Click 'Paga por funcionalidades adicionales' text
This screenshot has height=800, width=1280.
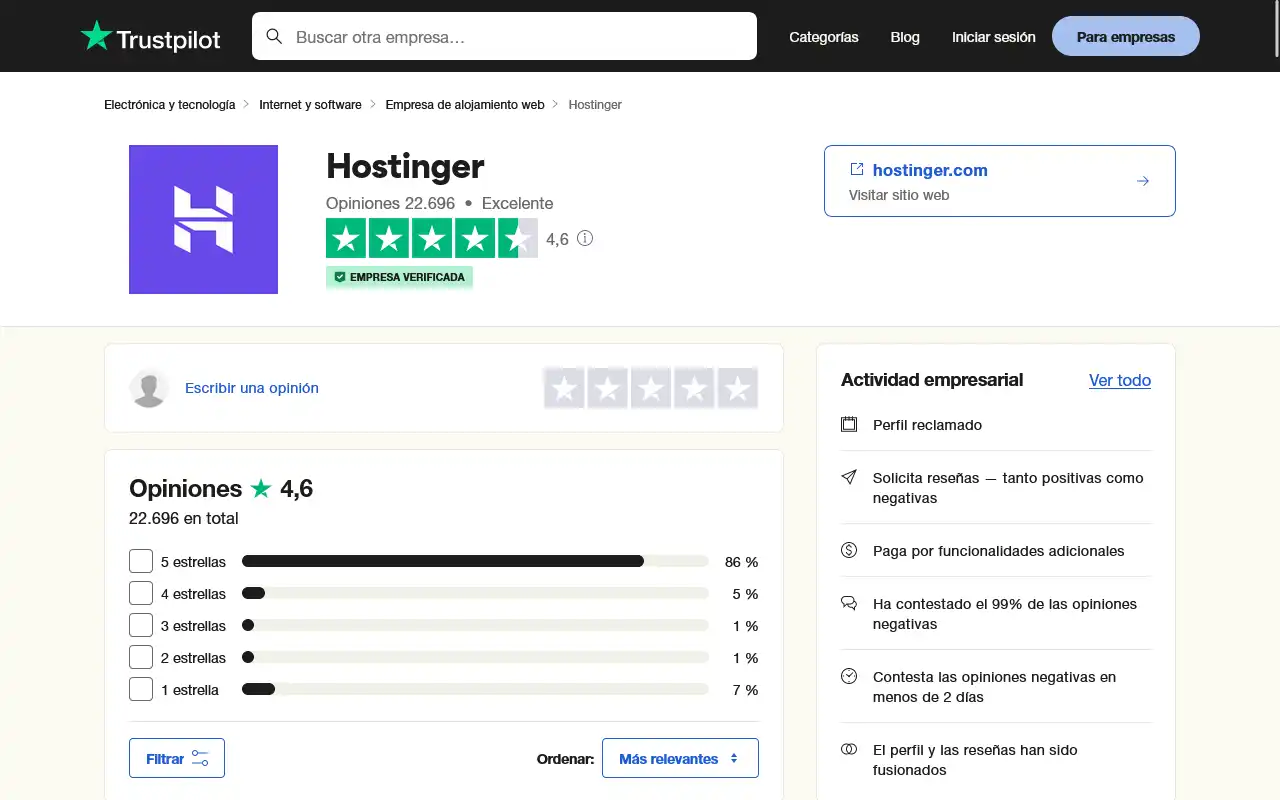998,551
